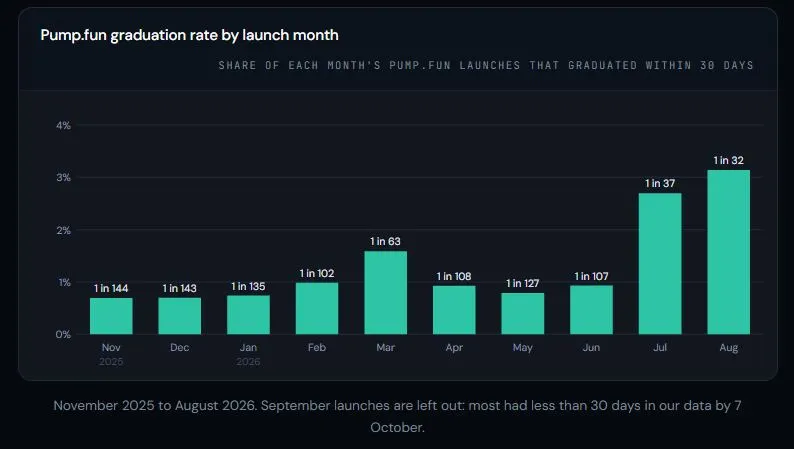Click the 'Apr' month axis label
The width and height of the screenshot is (794, 449).
(x=454, y=347)
